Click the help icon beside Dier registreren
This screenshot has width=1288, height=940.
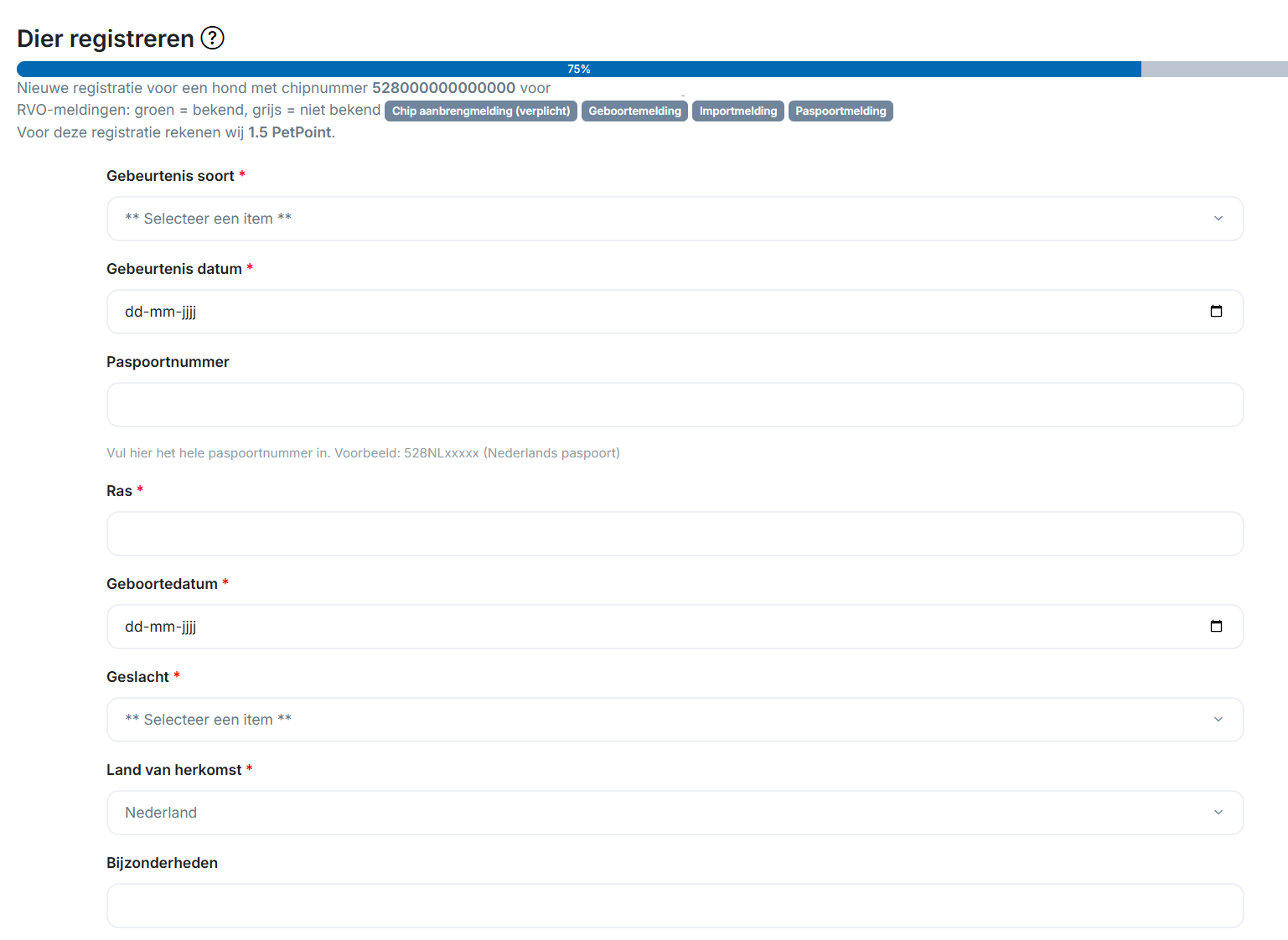pyautogui.click(x=213, y=38)
